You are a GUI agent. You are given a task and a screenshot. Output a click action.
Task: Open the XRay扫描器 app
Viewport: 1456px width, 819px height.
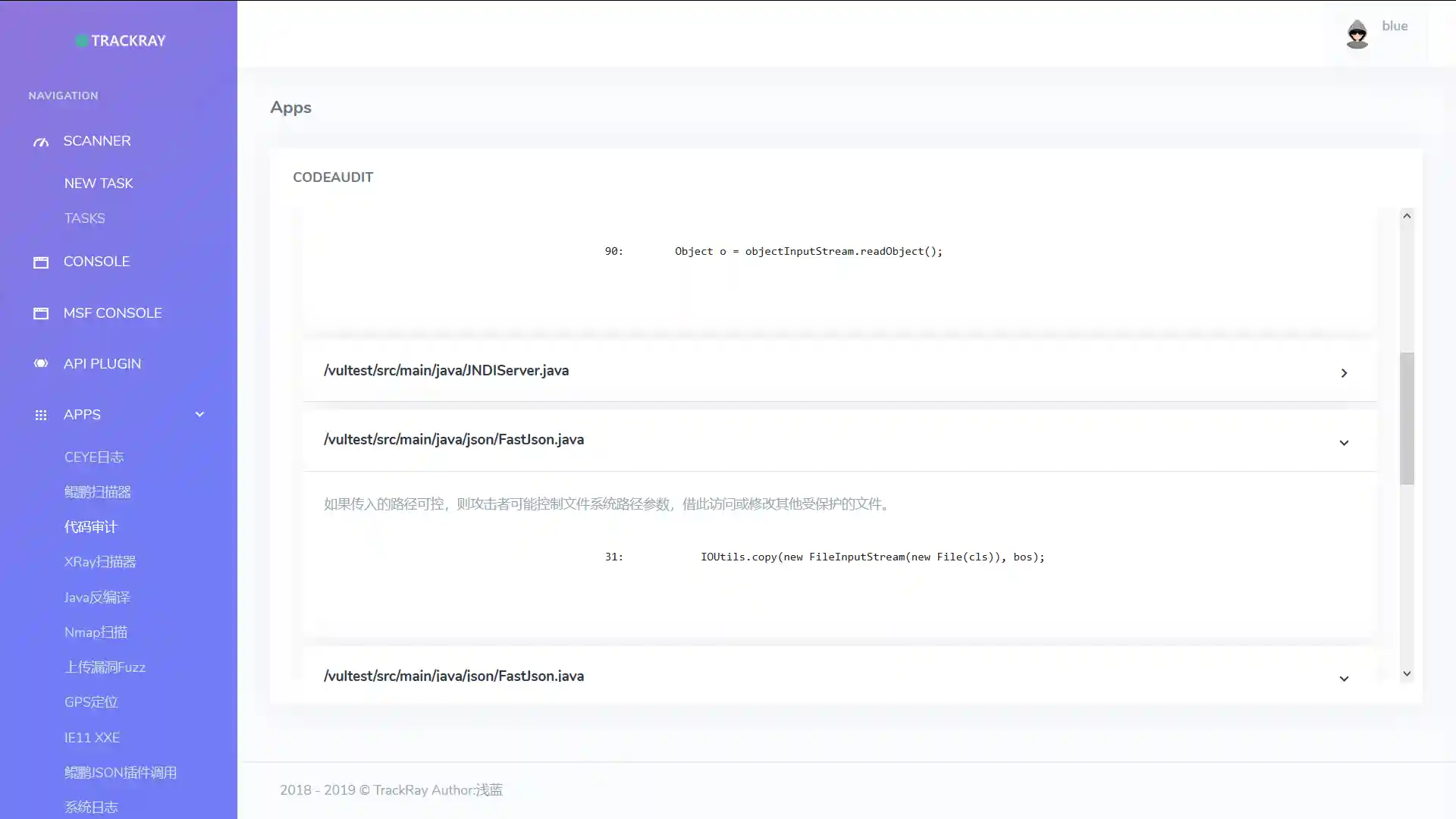point(100,562)
